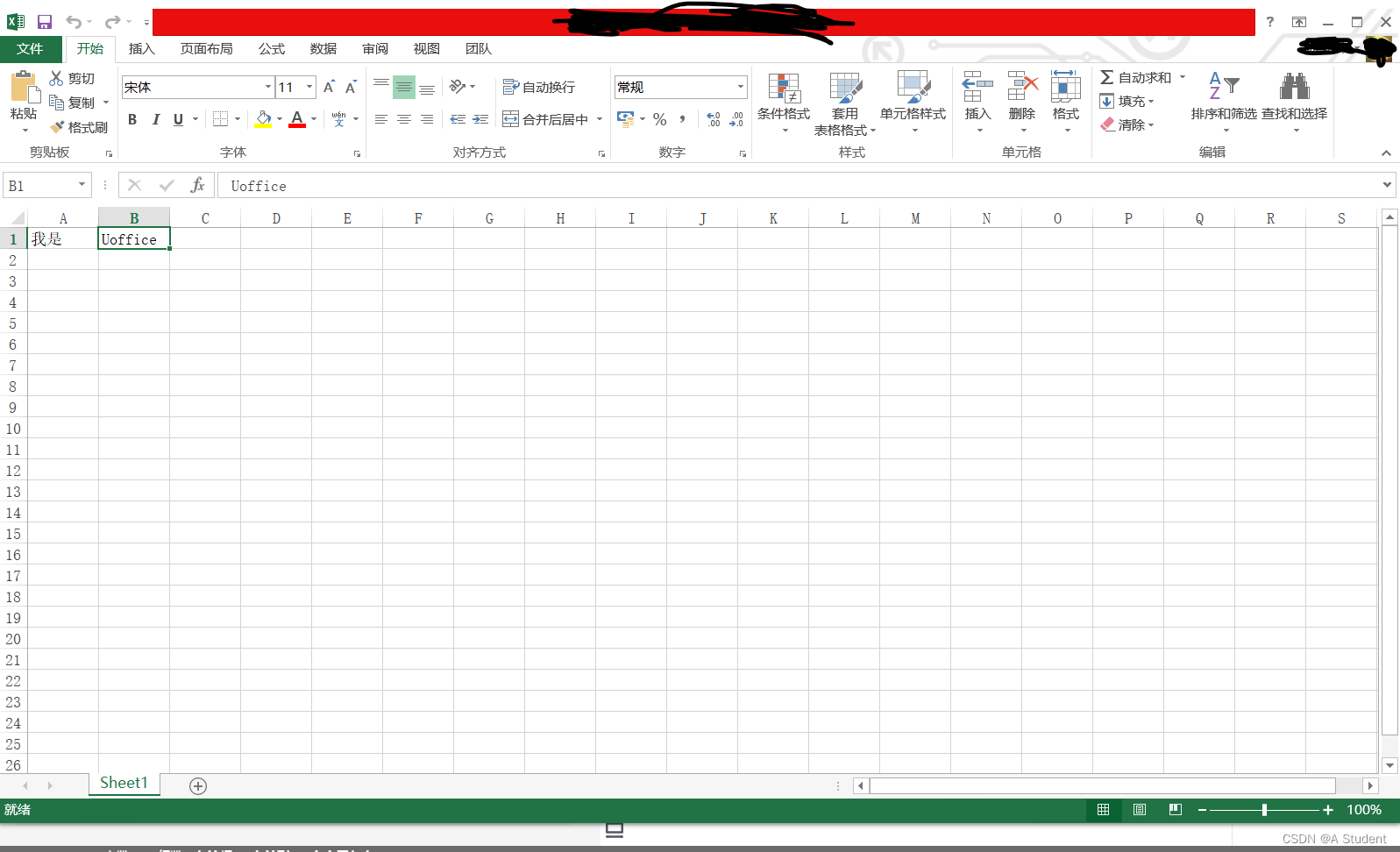The image size is (1400, 852).
Task: Activate the Format Painter 格式刷
Action: click(x=79, y=127)
